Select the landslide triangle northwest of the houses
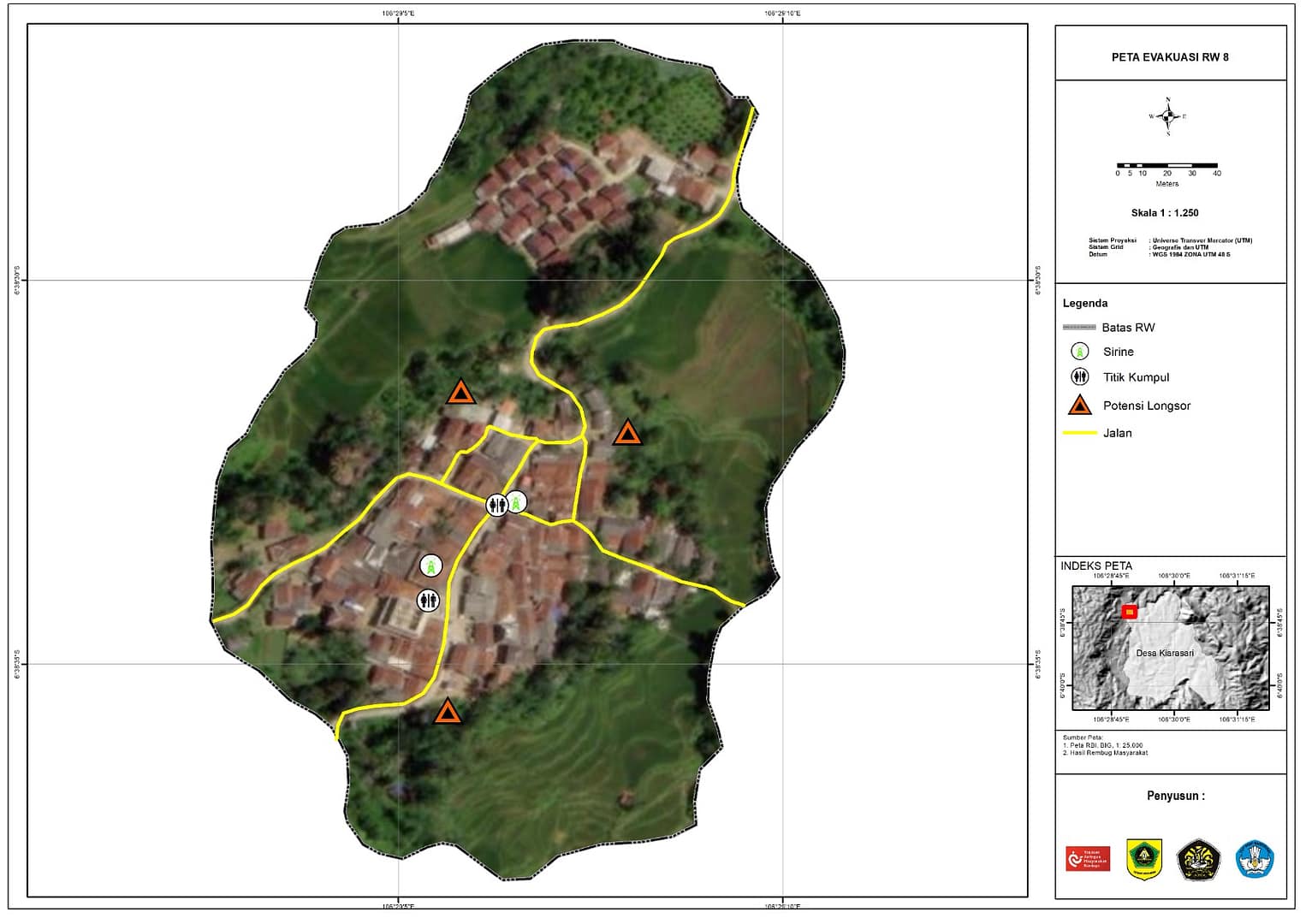 (x=460, y=393)
